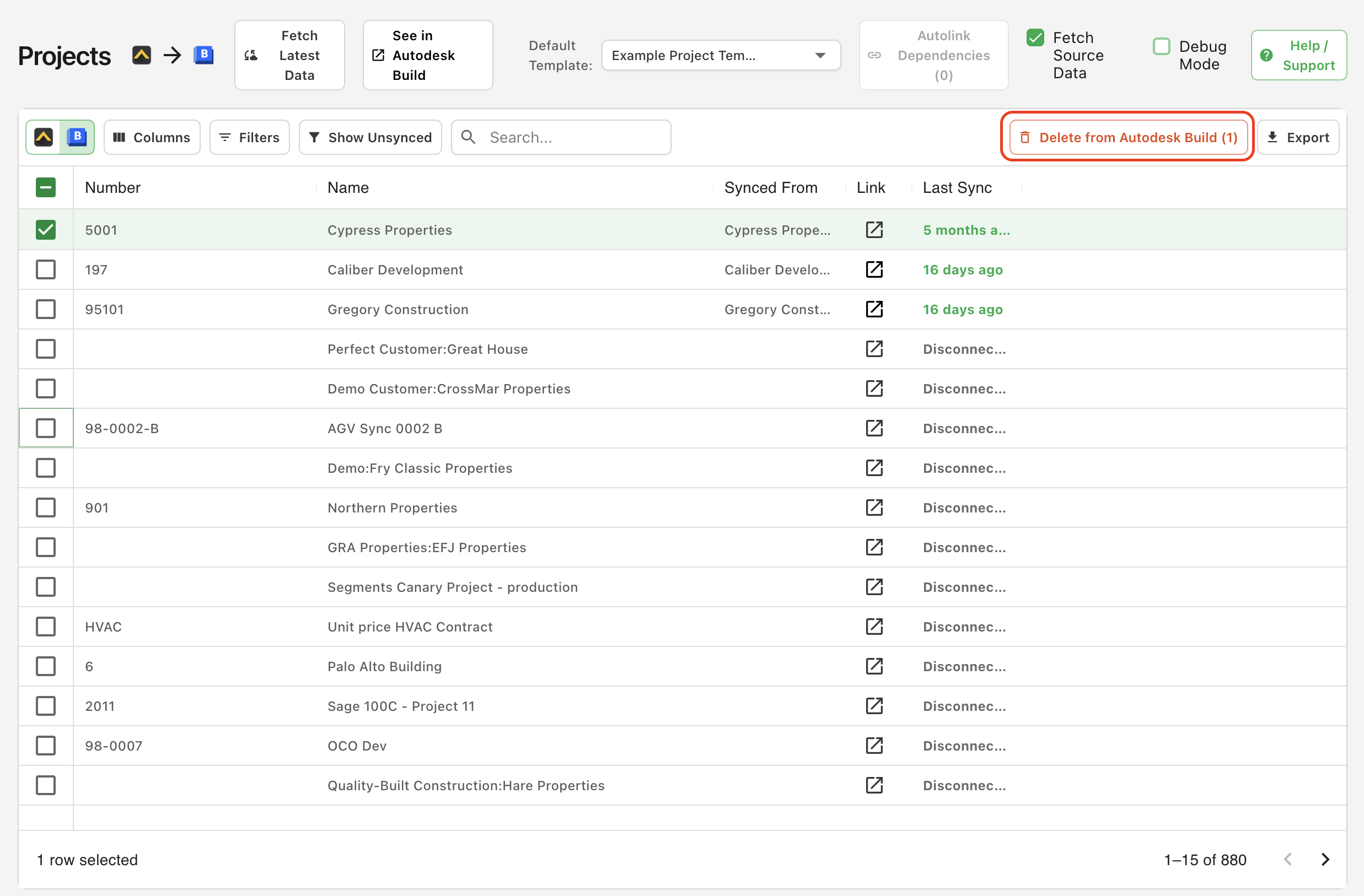Enable the Debug Mode checkbox
1364x896 pixels.
(1161, 46)
